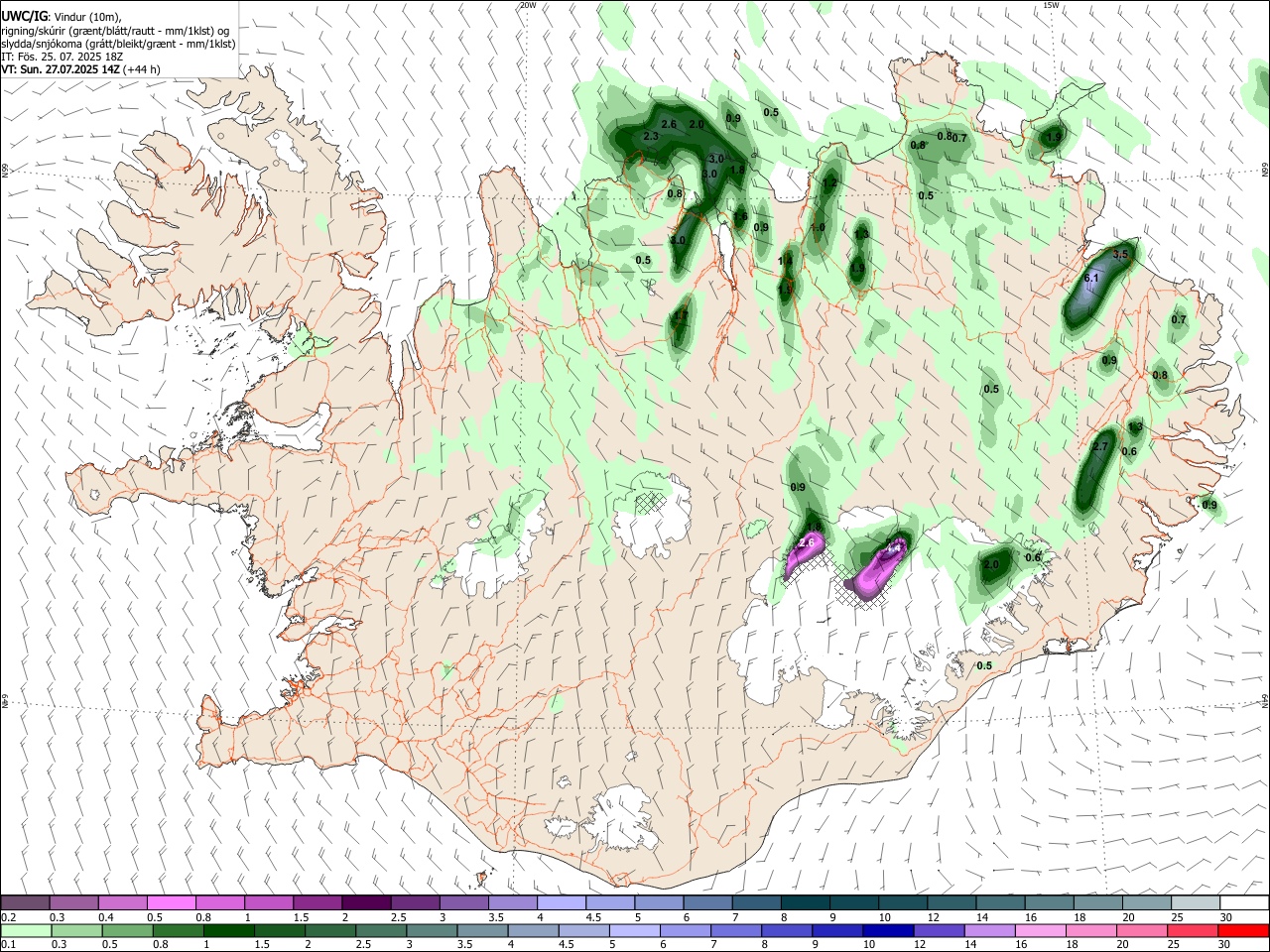Screen dimensions: 1270x952
Task: Click the 2.6 value on purple snow patch
Action: (x=806, y=542)
